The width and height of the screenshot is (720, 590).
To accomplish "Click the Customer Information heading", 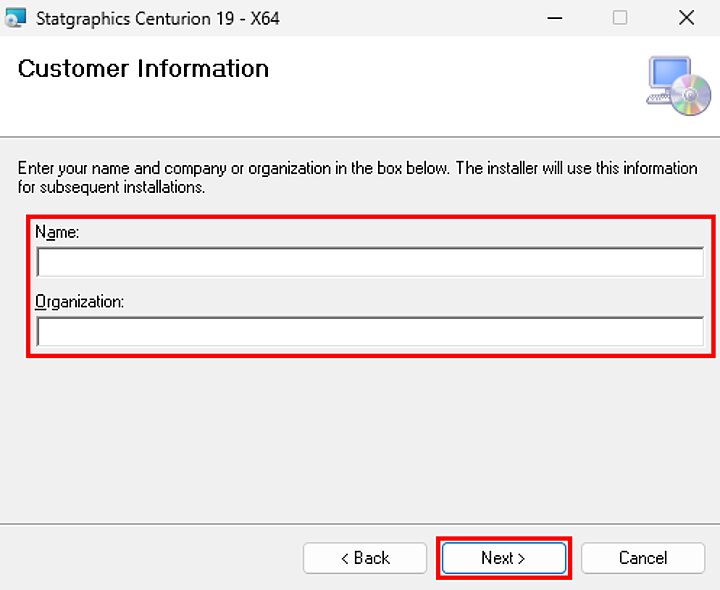I will point(143,69).
